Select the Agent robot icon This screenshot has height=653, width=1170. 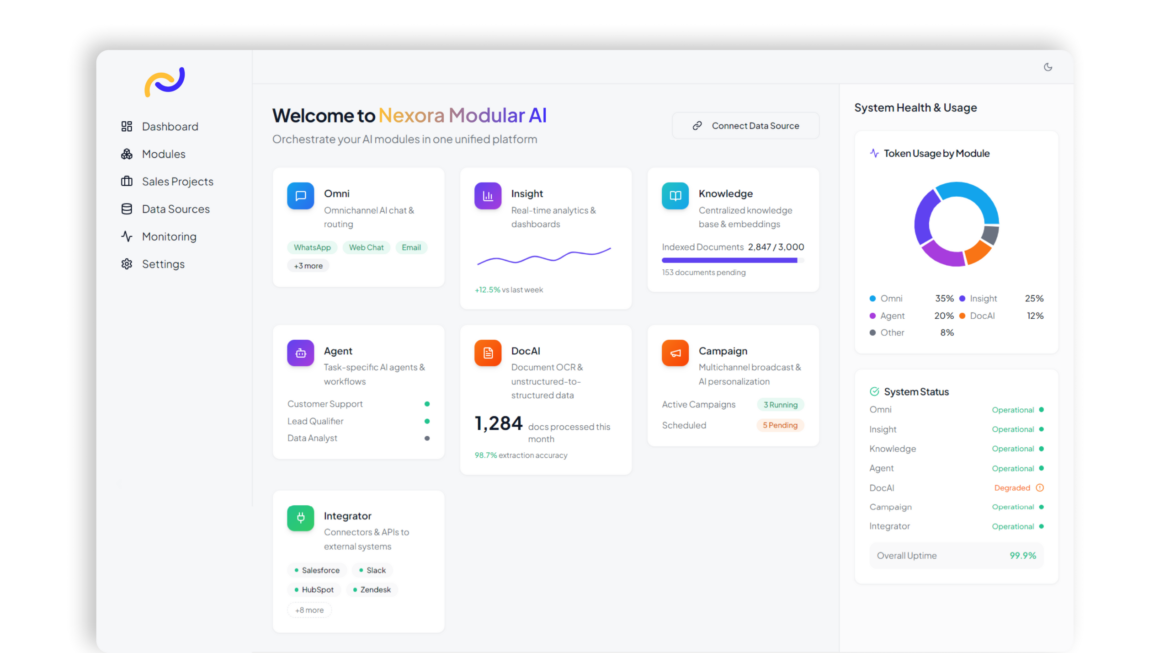tap(300, 353)
